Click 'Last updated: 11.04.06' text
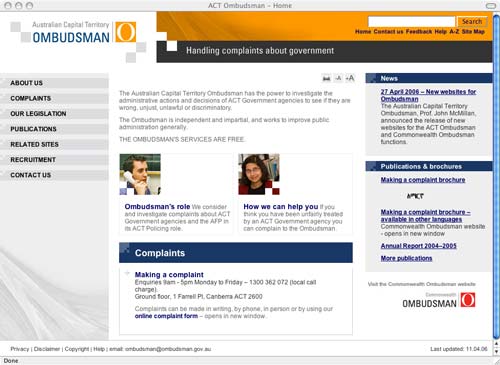This screenshot has width=500, height=365. pyautogui.click(x=459, y=349)
